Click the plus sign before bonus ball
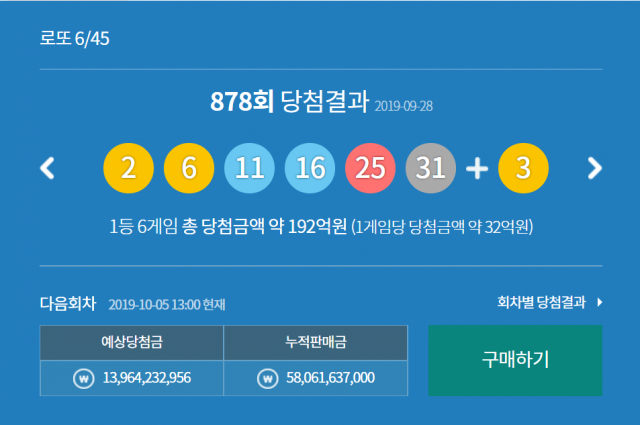The image size is (640, 425). pos(477,168)
